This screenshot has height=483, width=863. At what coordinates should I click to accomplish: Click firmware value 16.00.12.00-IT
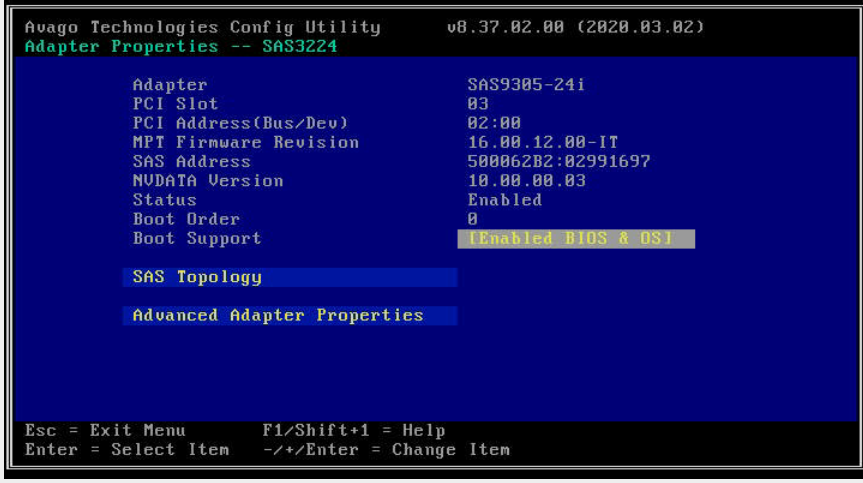click(x=543, y=142)
